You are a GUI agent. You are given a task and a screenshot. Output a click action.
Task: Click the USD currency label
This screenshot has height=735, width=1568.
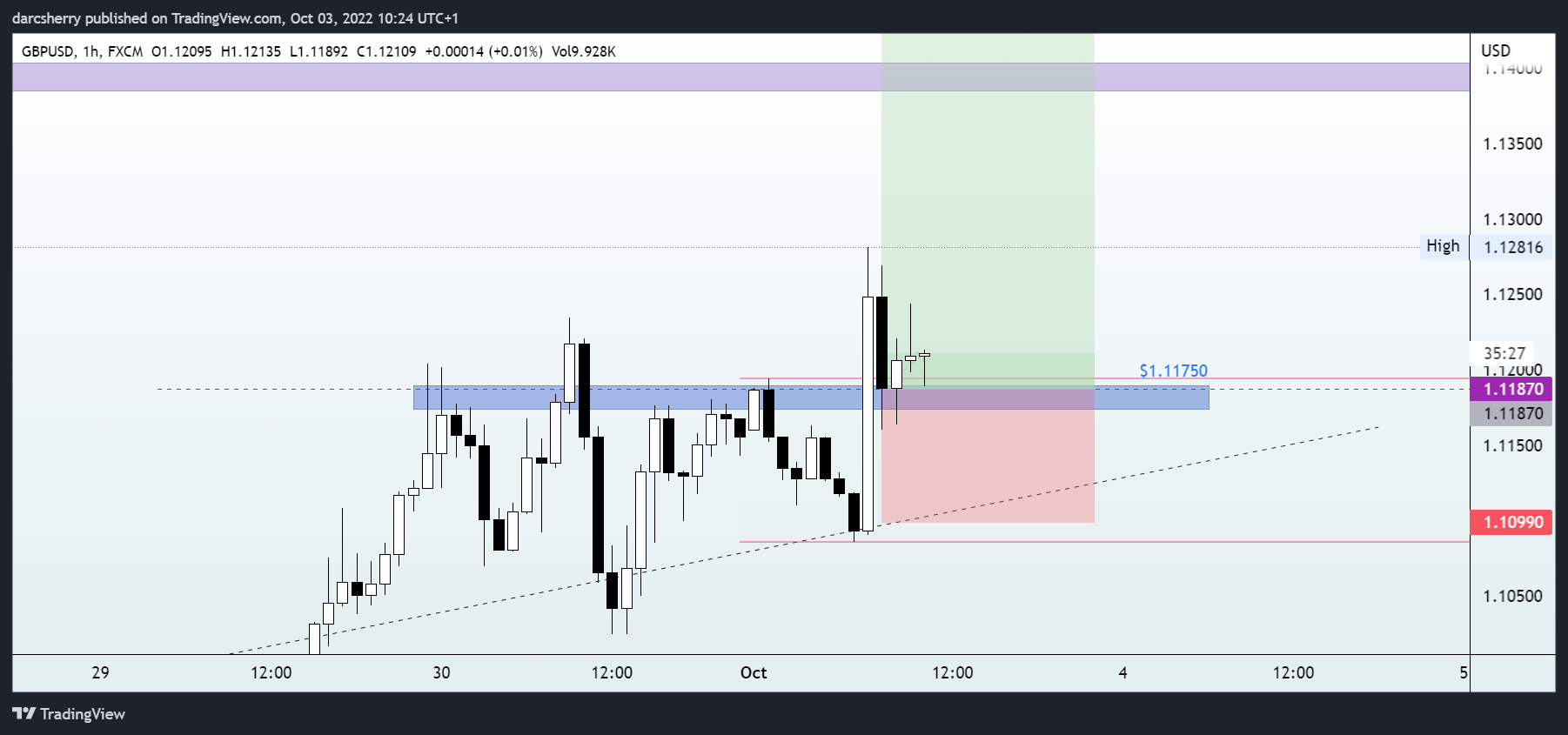(x=1496, y=50)
